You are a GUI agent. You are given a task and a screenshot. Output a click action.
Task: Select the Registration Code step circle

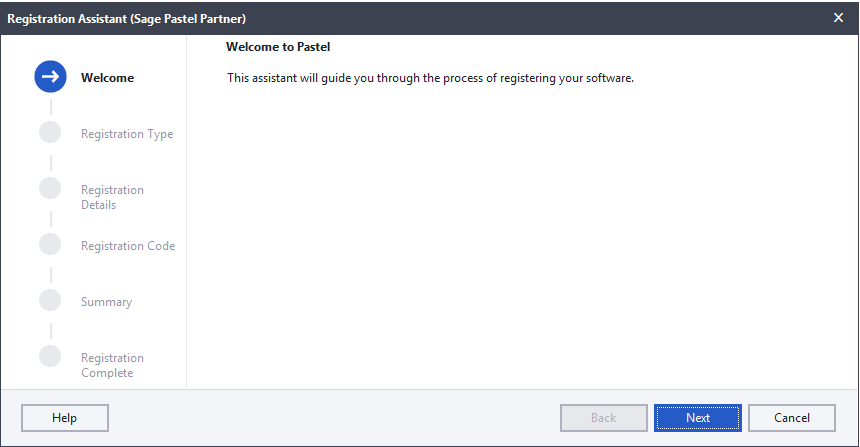(x=50, y=244)
